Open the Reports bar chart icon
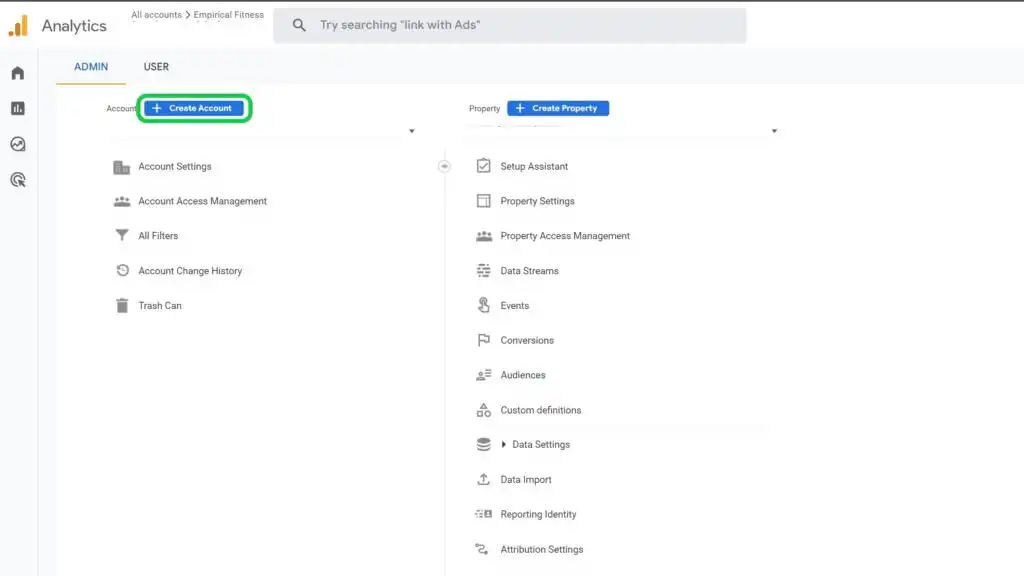This screenshot has width=1024, height=576. pos(17,108)
